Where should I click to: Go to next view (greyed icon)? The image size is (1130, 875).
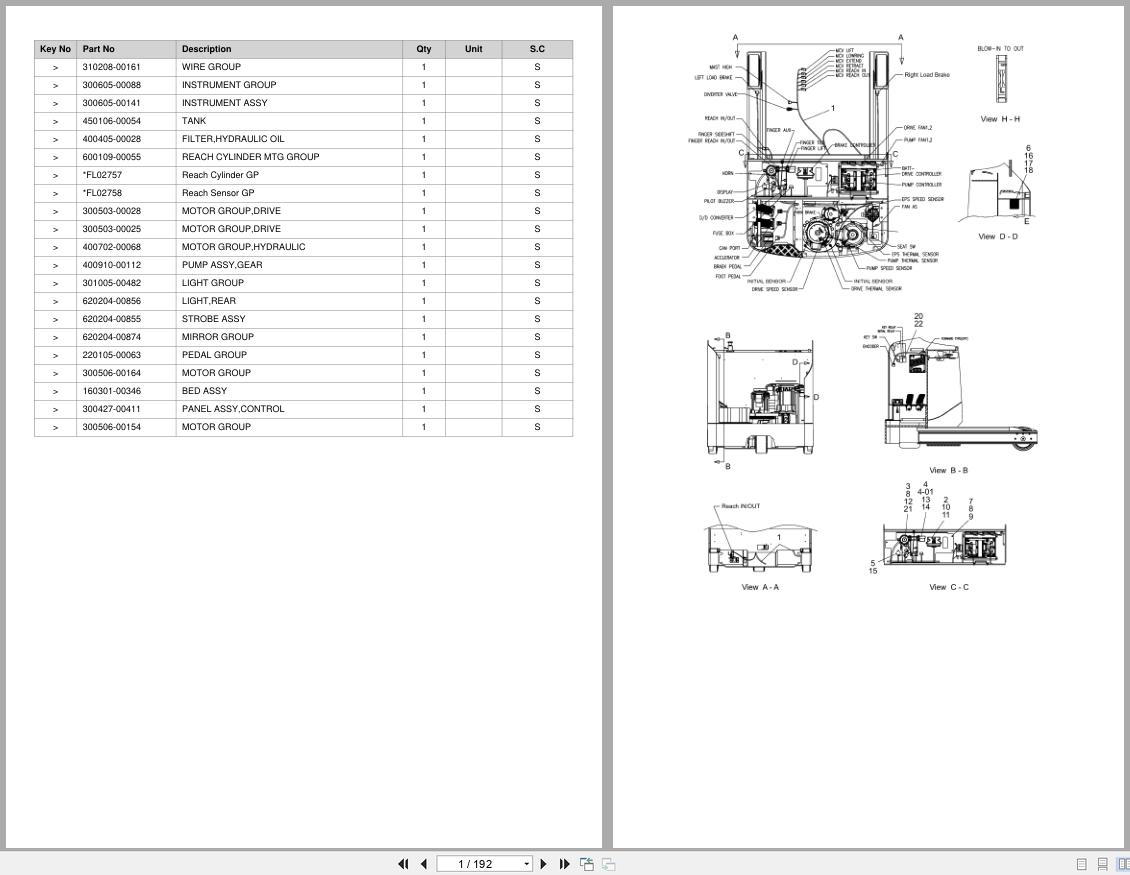tap(608, 863)
